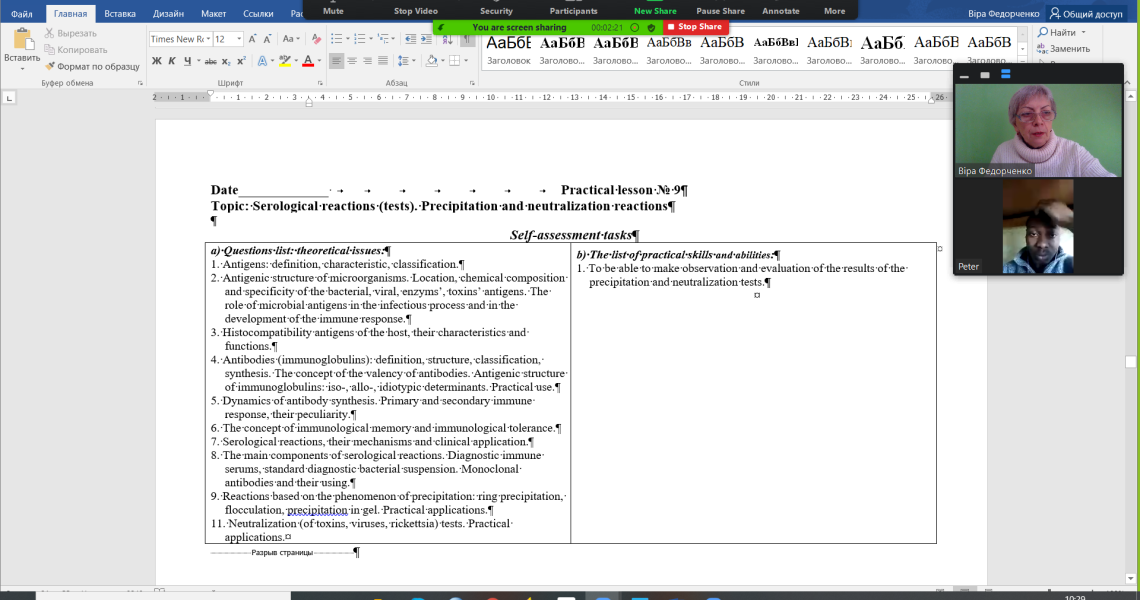The width and height of the screenshot is (1140, 600).
Task: Switch to the Вставка tab
Action: click(x=119, y=14)
